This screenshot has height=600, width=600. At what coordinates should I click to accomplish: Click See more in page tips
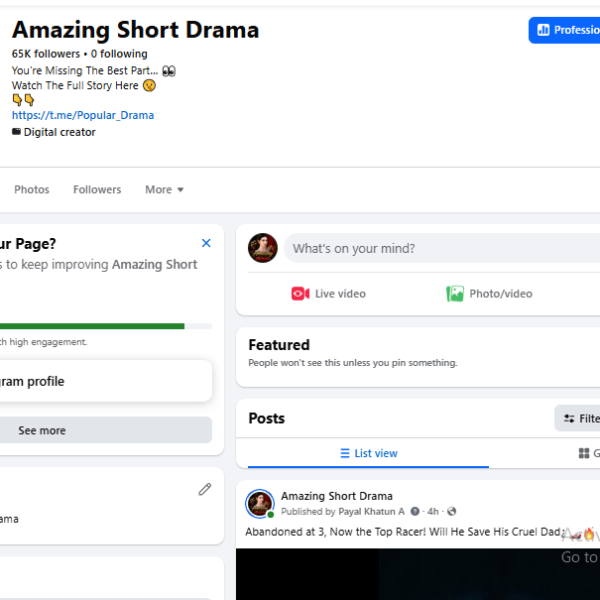[106, 430]
